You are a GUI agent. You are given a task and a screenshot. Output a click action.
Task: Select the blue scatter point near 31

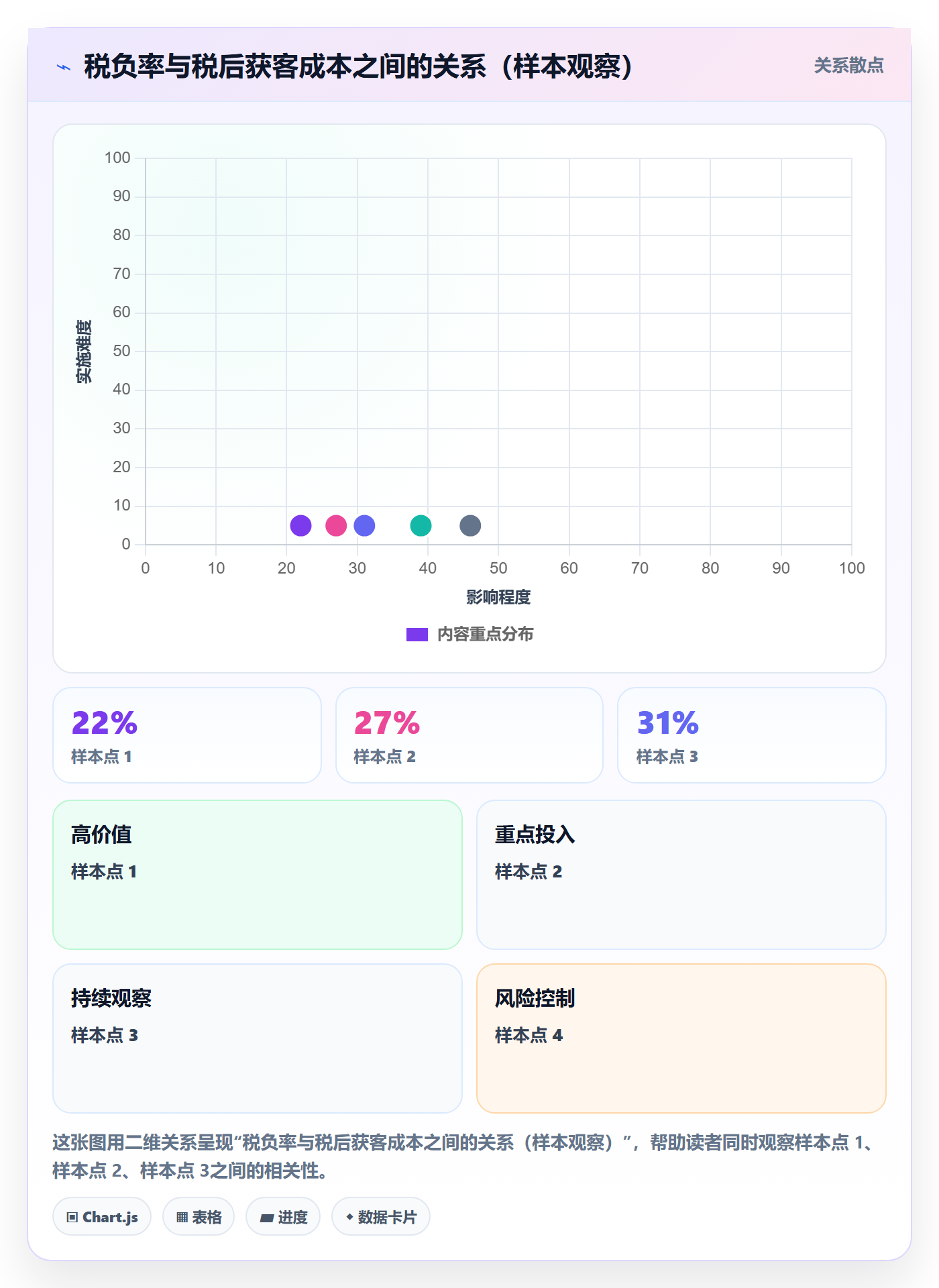364,526
